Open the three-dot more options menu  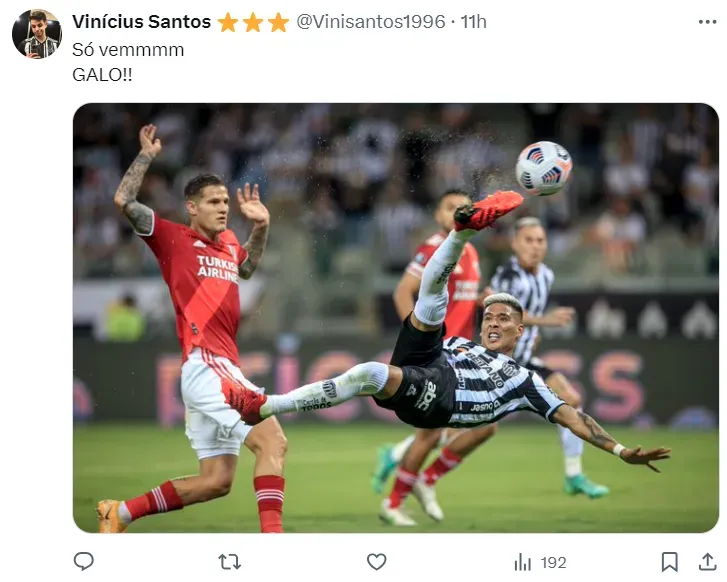point(707,22)
